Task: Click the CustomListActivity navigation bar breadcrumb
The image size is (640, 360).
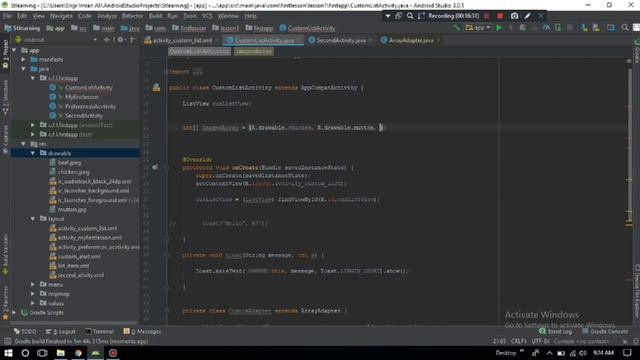Action: click(x=307, y=28)
